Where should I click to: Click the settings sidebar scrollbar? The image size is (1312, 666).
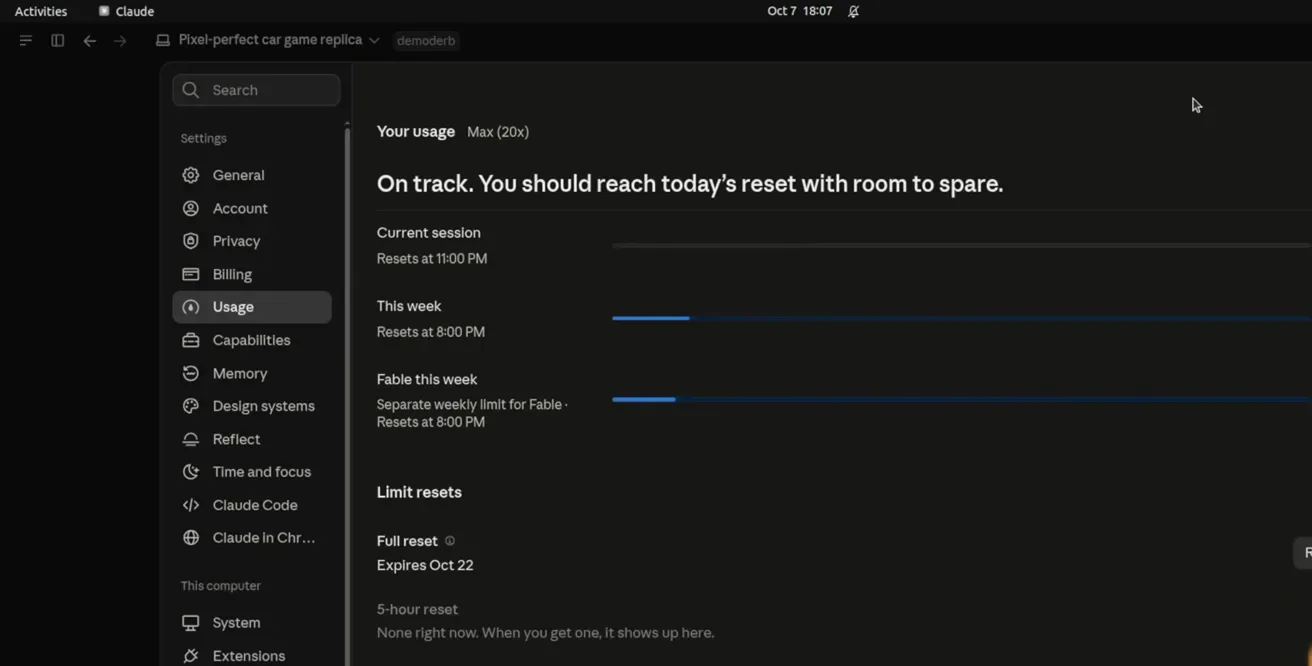click(347, 395)
